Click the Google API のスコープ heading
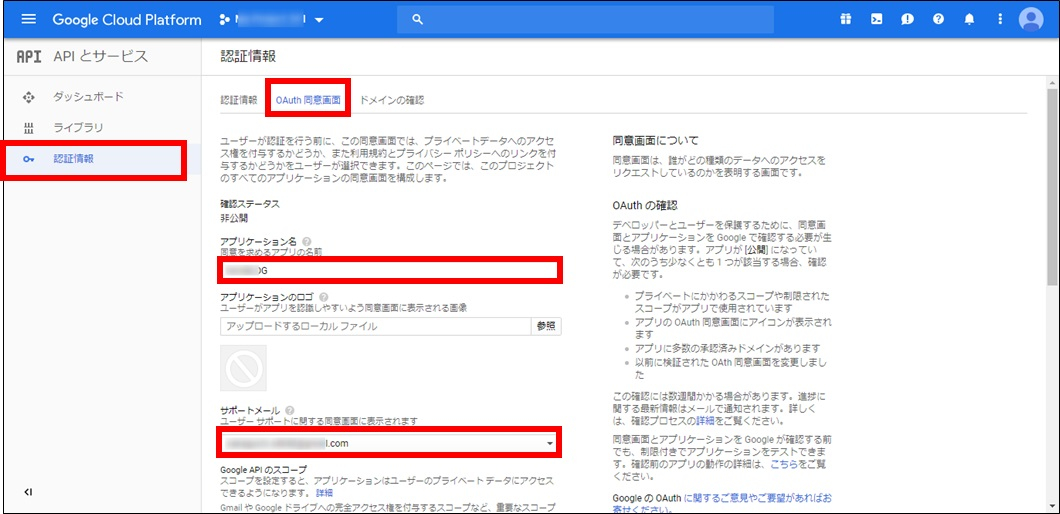 [264, 469]
